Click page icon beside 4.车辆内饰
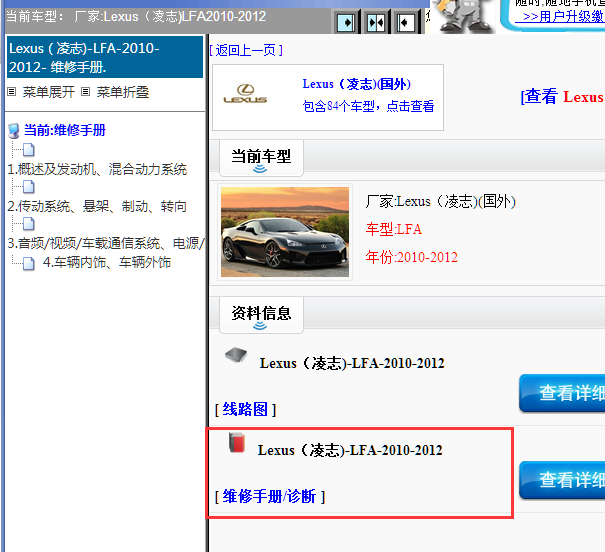The width and height of the screenshot is (605, 552). point(29,263)
